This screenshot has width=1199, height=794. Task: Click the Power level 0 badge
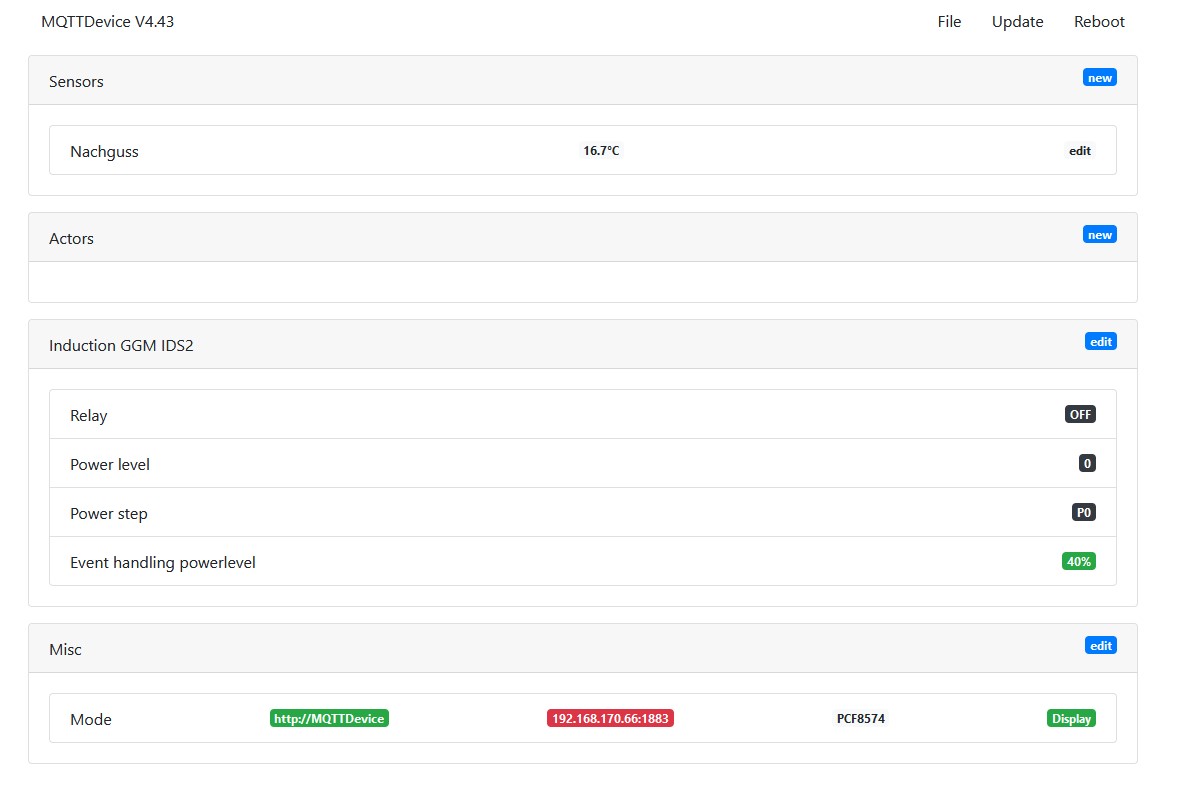pyautogui.click(x=1086, y=464)
